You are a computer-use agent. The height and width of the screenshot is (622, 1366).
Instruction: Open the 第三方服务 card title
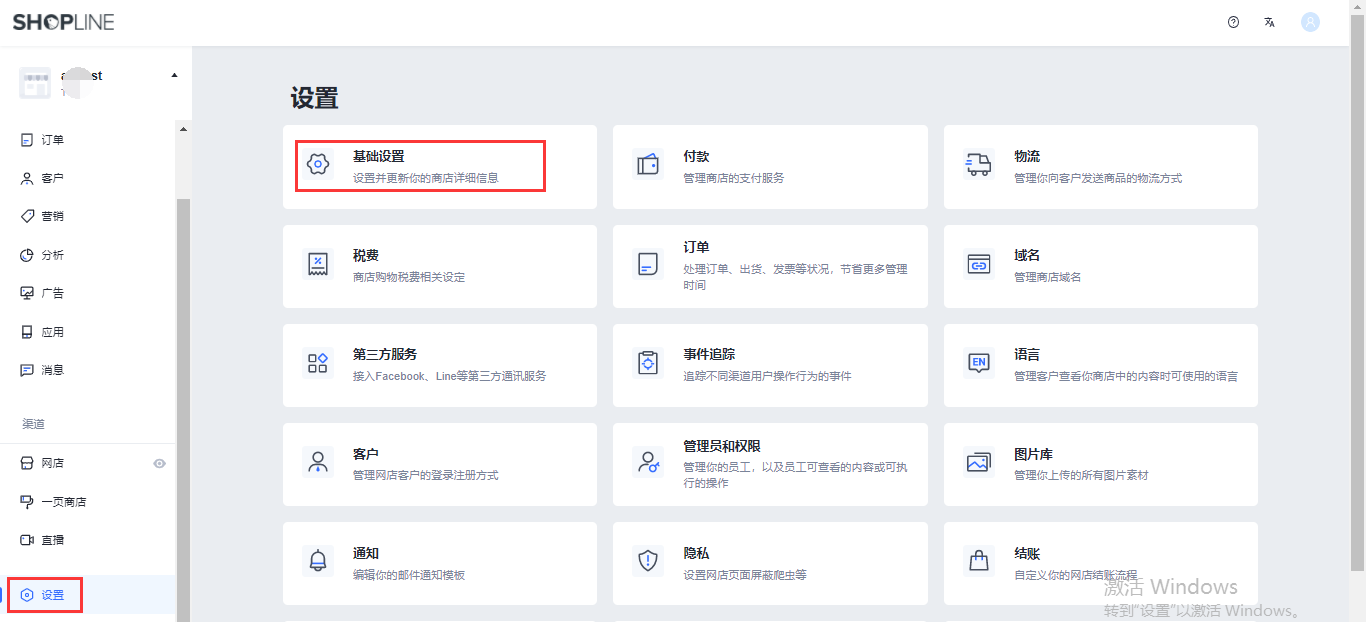(385, 354)
